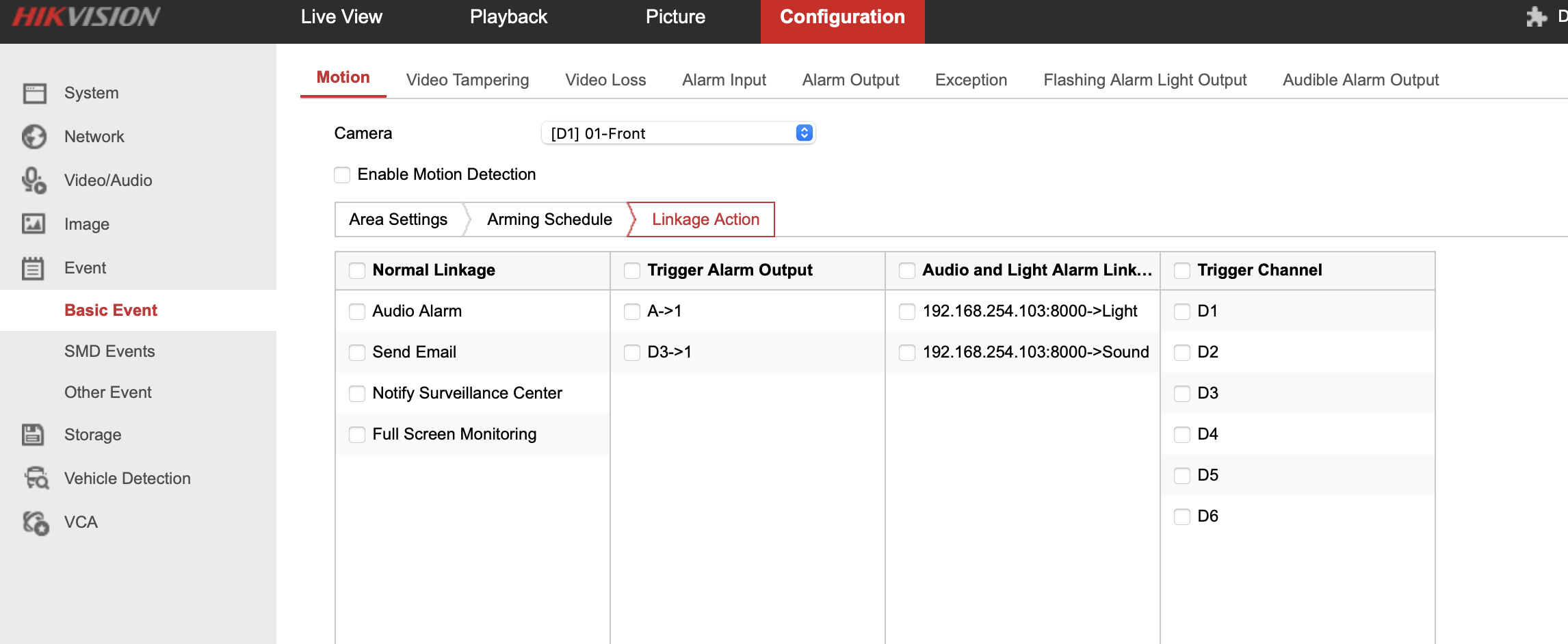Open SMD Events settings
This screenshot has width=1568, height=644.
[x=110, y=351]
